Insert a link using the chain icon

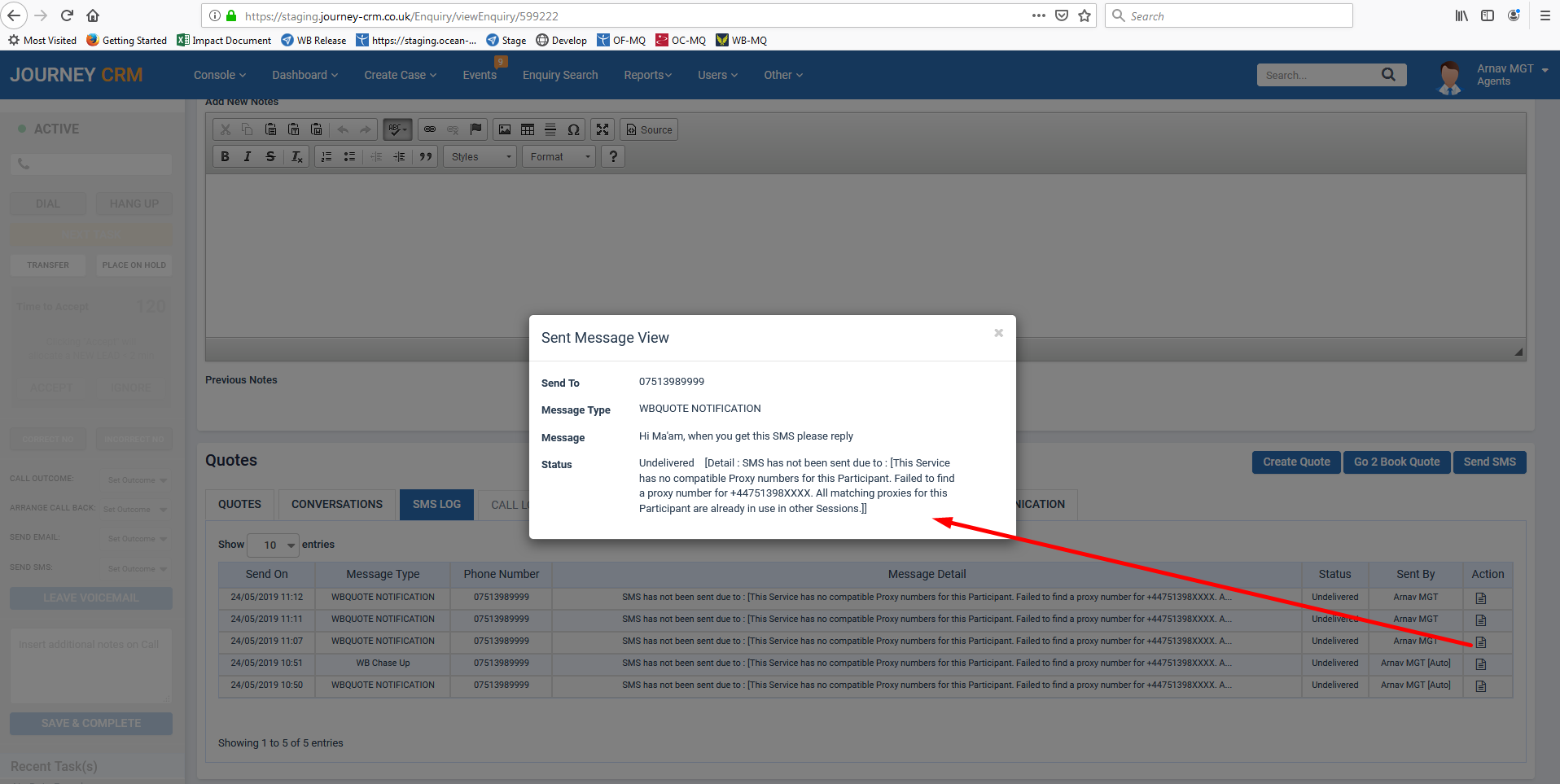coord(430,129)
